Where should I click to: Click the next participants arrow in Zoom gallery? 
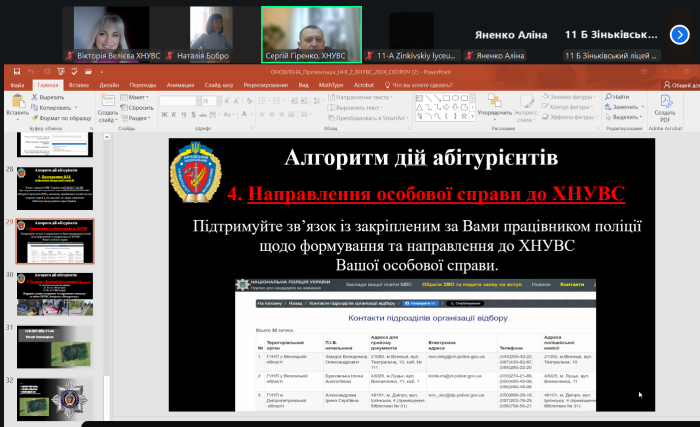(679, 34)
